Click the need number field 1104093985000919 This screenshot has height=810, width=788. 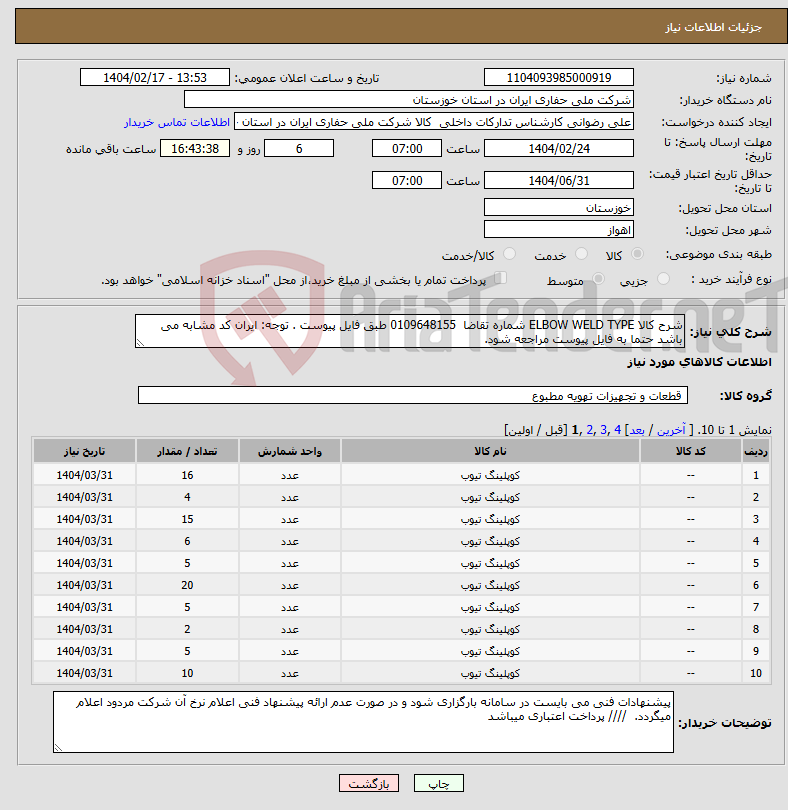coord(559,77)
